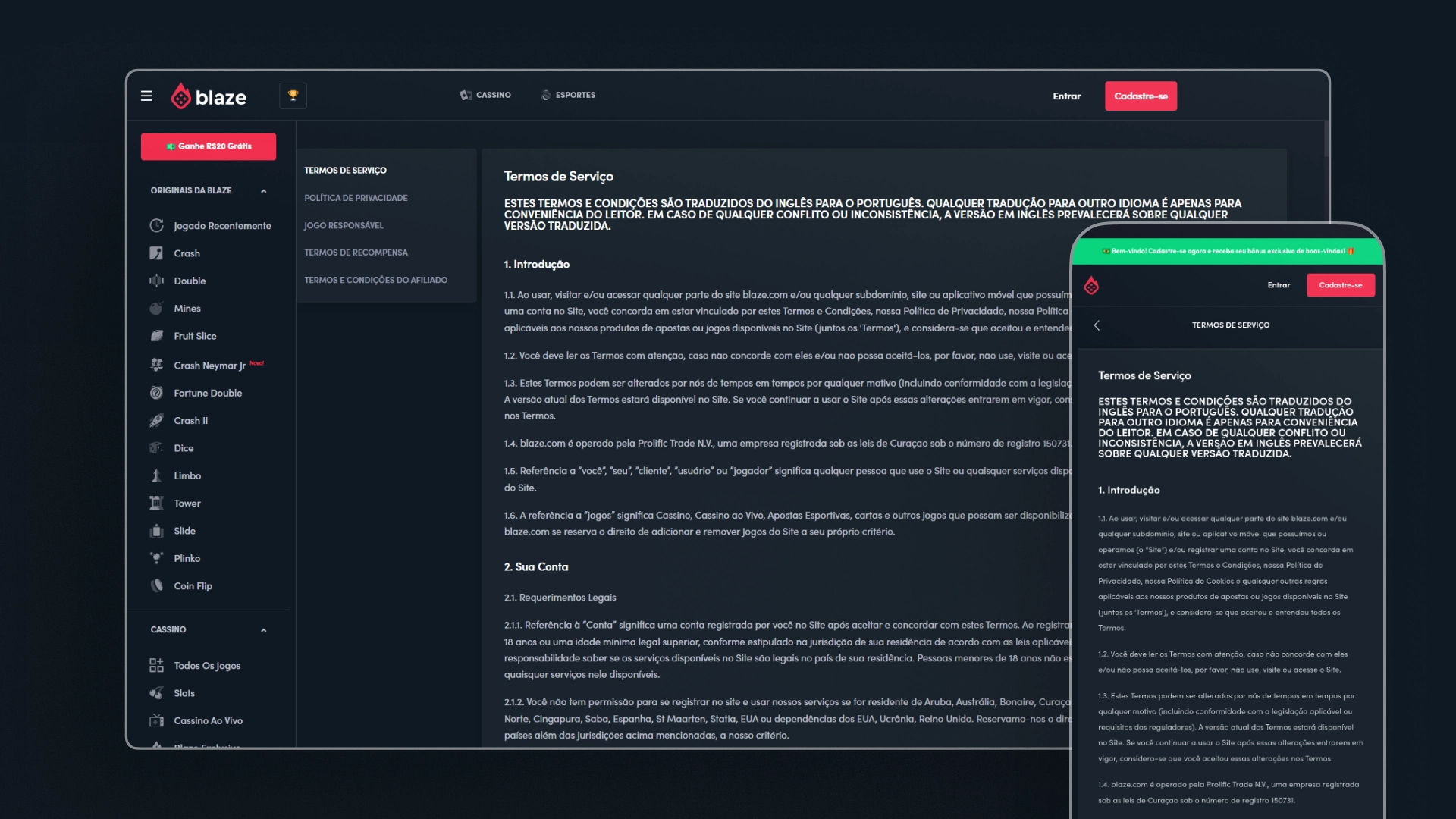
Task: Click the '1. Introdução' desktop heading
Action: 536,265
